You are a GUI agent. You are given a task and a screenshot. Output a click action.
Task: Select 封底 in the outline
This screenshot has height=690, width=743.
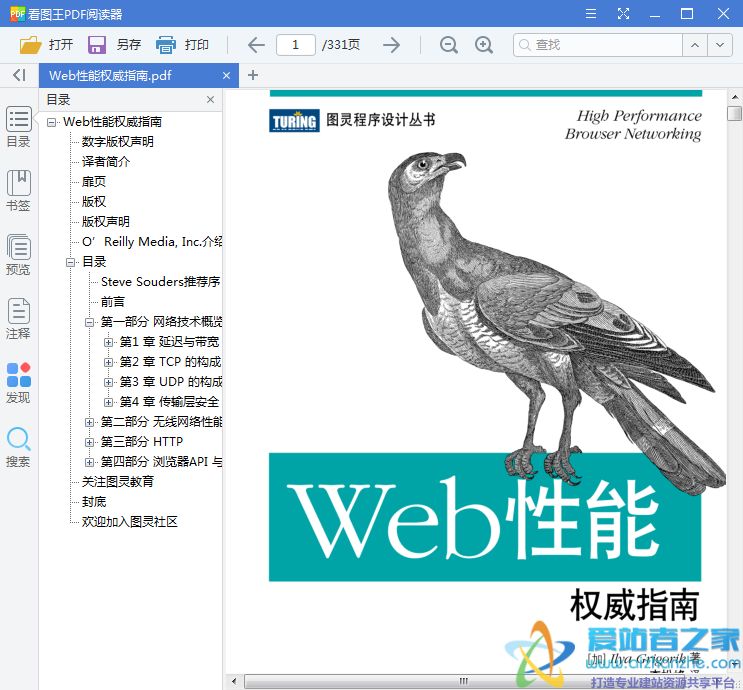[x=94, y=501]
